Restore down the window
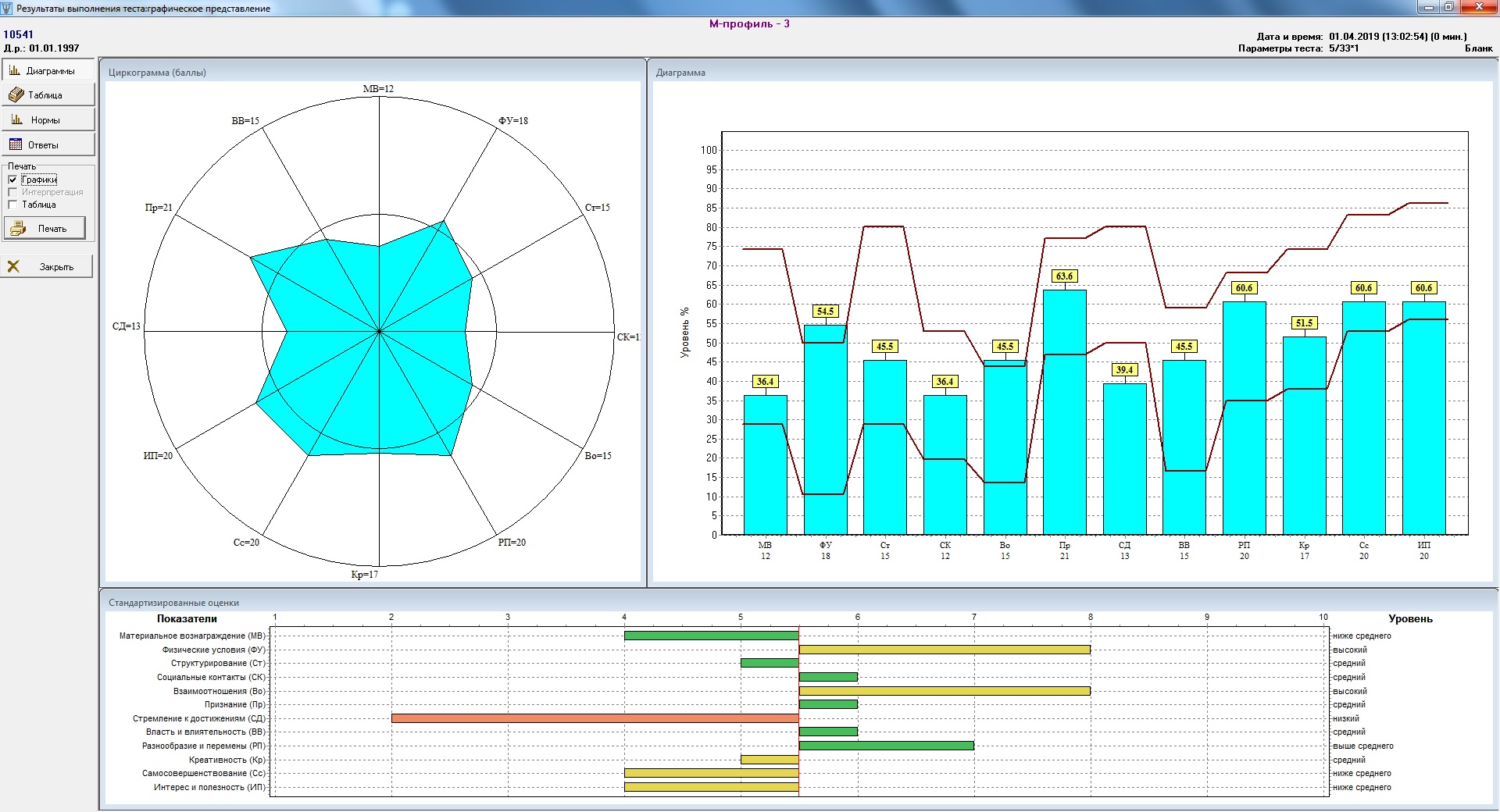This screenshot has height=812, width=1500. pyautogui.click(x=1449, y=7)
